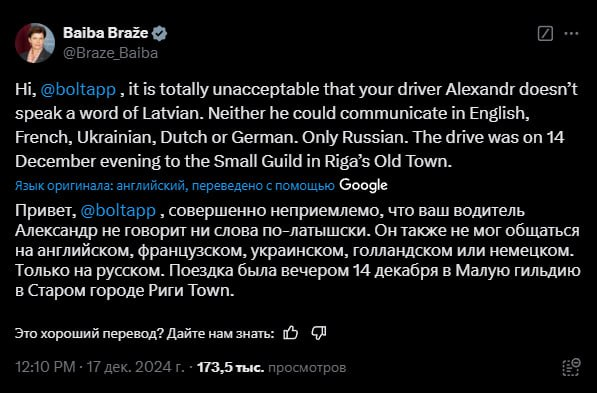Click the @boltapp mention in the Russian translation
The image size is (597, 393).
click(x=118, y=211)
